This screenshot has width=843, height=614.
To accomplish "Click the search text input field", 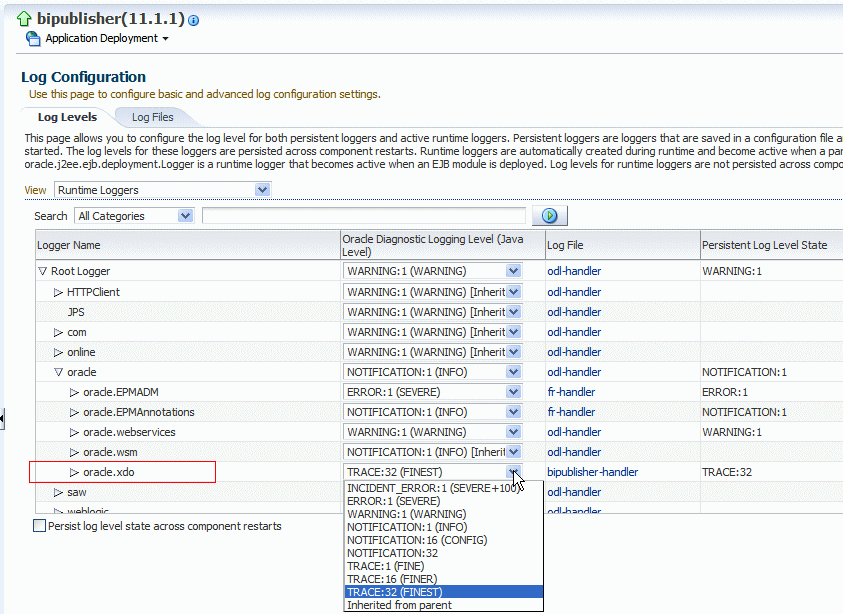I will [363, 216].
